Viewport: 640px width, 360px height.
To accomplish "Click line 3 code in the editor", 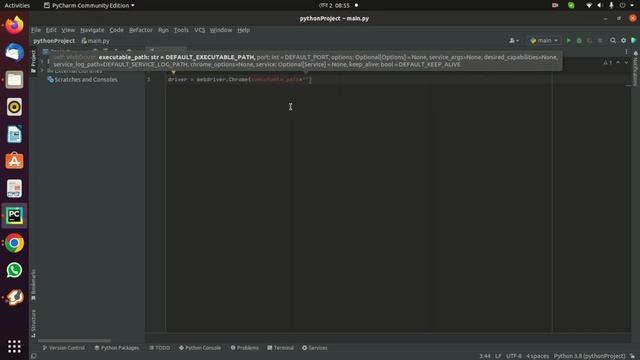I will 240,80.
